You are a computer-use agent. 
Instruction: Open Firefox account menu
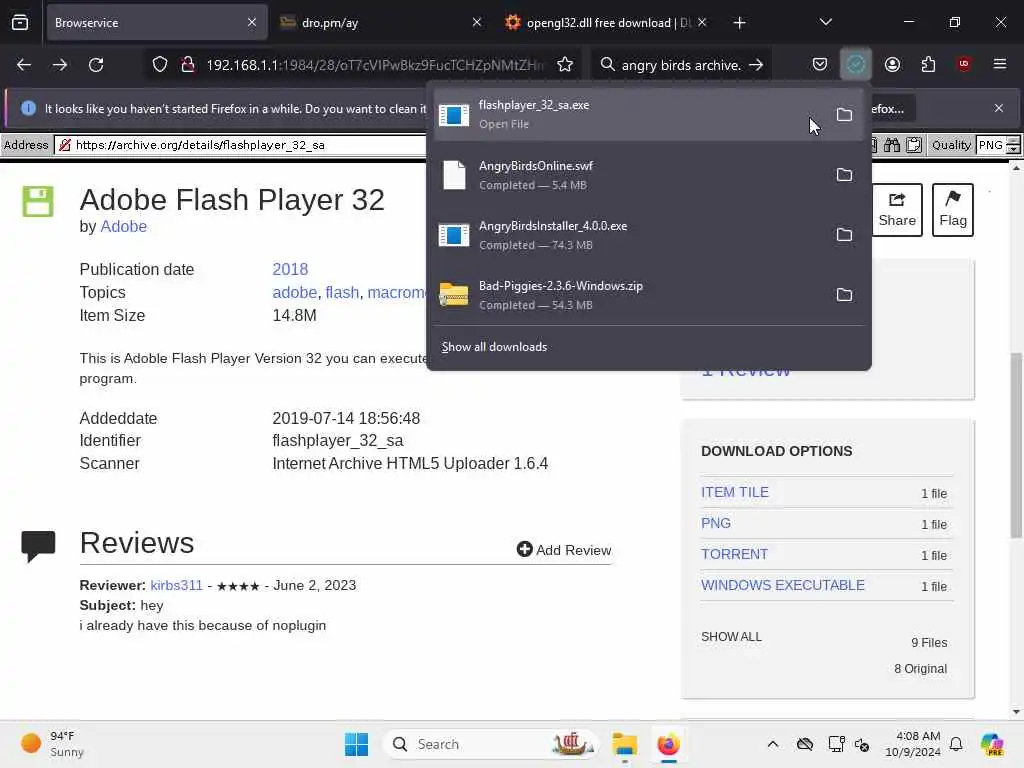892,64
